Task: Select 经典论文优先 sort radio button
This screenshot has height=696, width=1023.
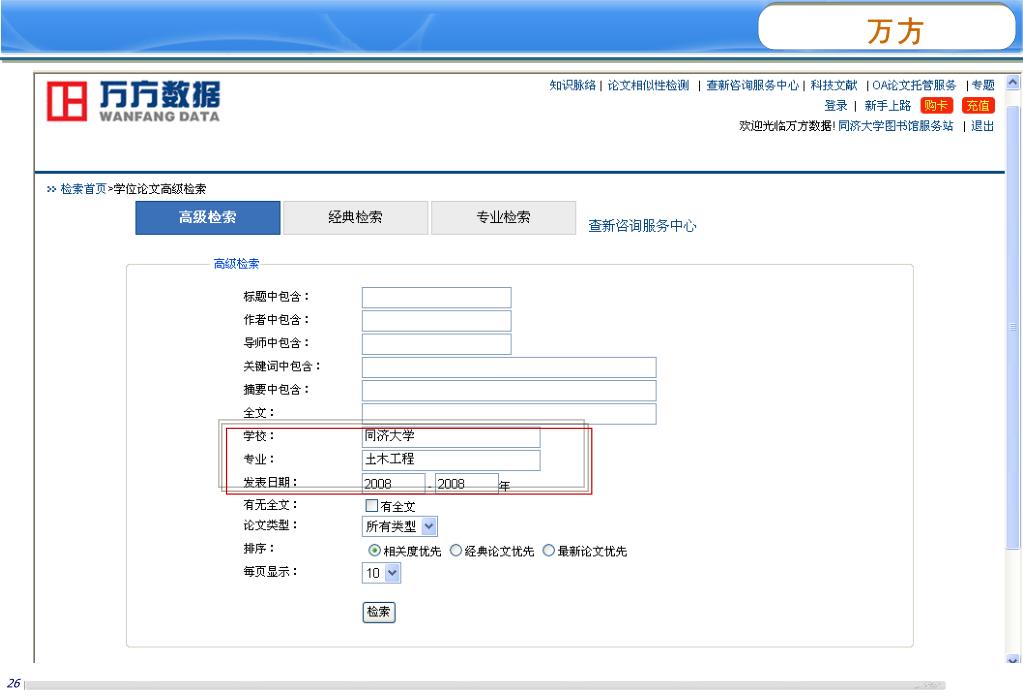Action: pos(456,551)
